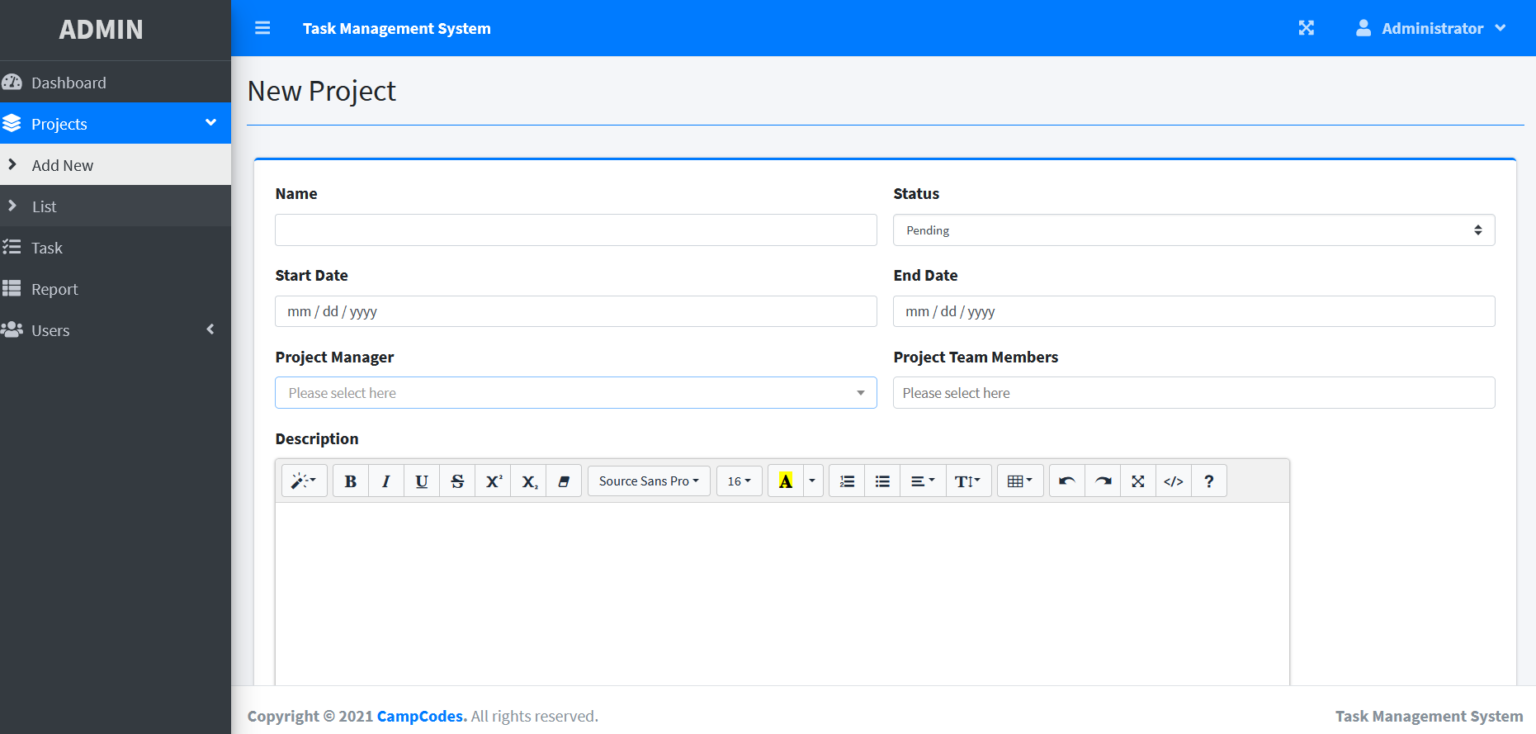Screen dimensions: 1536x734
Task: Open the Source Sans Pro font dropdown
Action: pos(648,481)
